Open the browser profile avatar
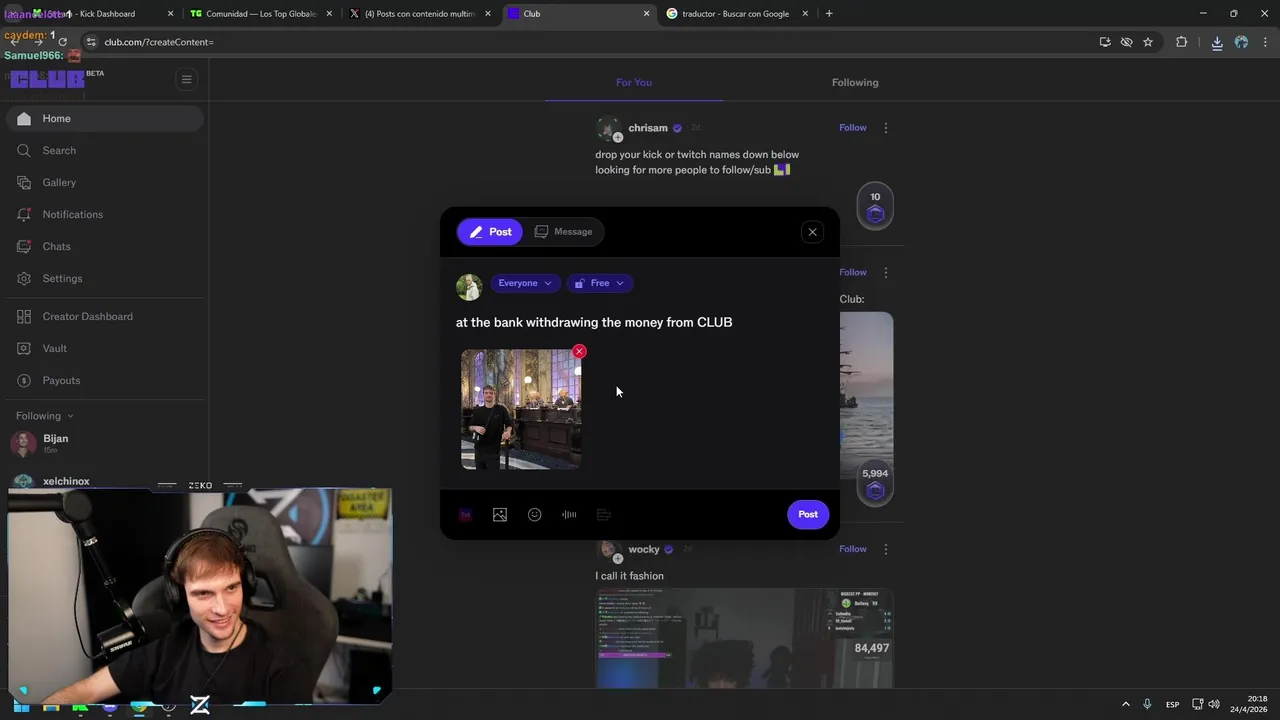Viewport: 1280px width, 720px height. click(x=1241, y=42)
